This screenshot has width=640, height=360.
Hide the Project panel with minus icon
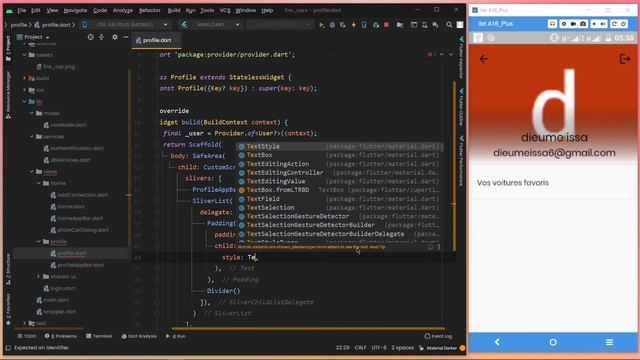point(126,37)
